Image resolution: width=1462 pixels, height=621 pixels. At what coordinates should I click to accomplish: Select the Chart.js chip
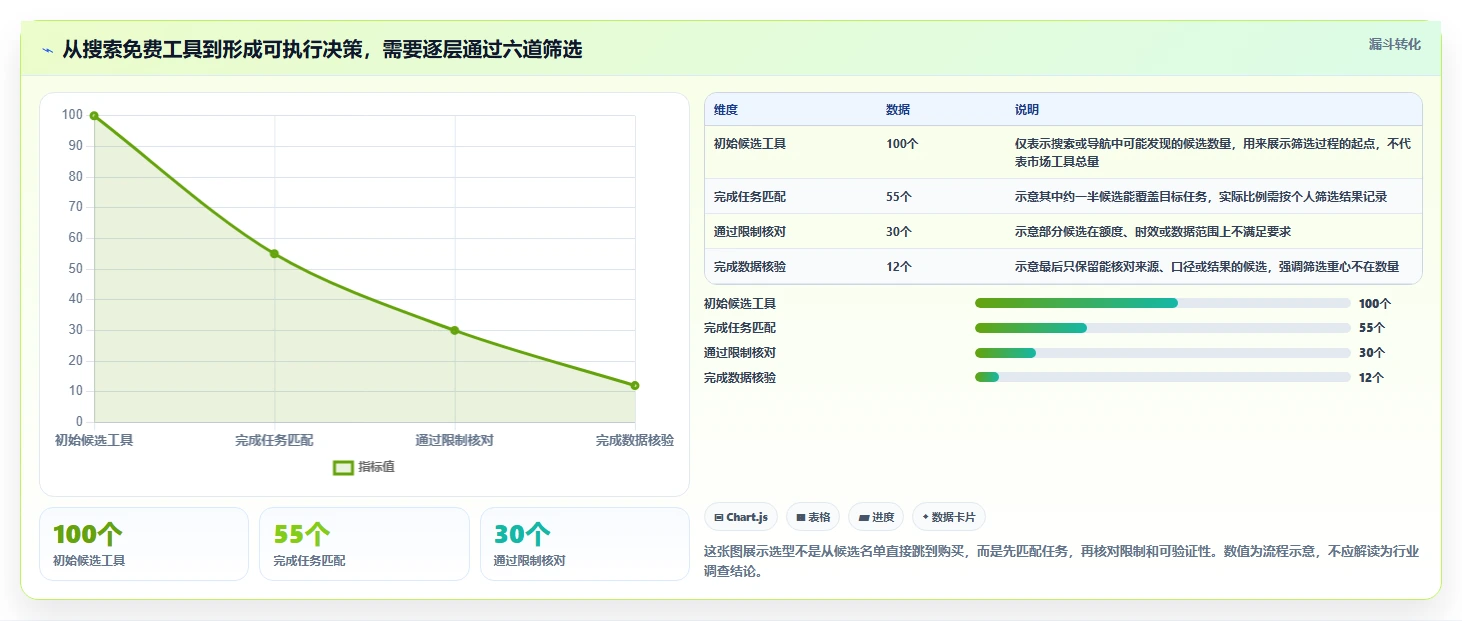741,517
